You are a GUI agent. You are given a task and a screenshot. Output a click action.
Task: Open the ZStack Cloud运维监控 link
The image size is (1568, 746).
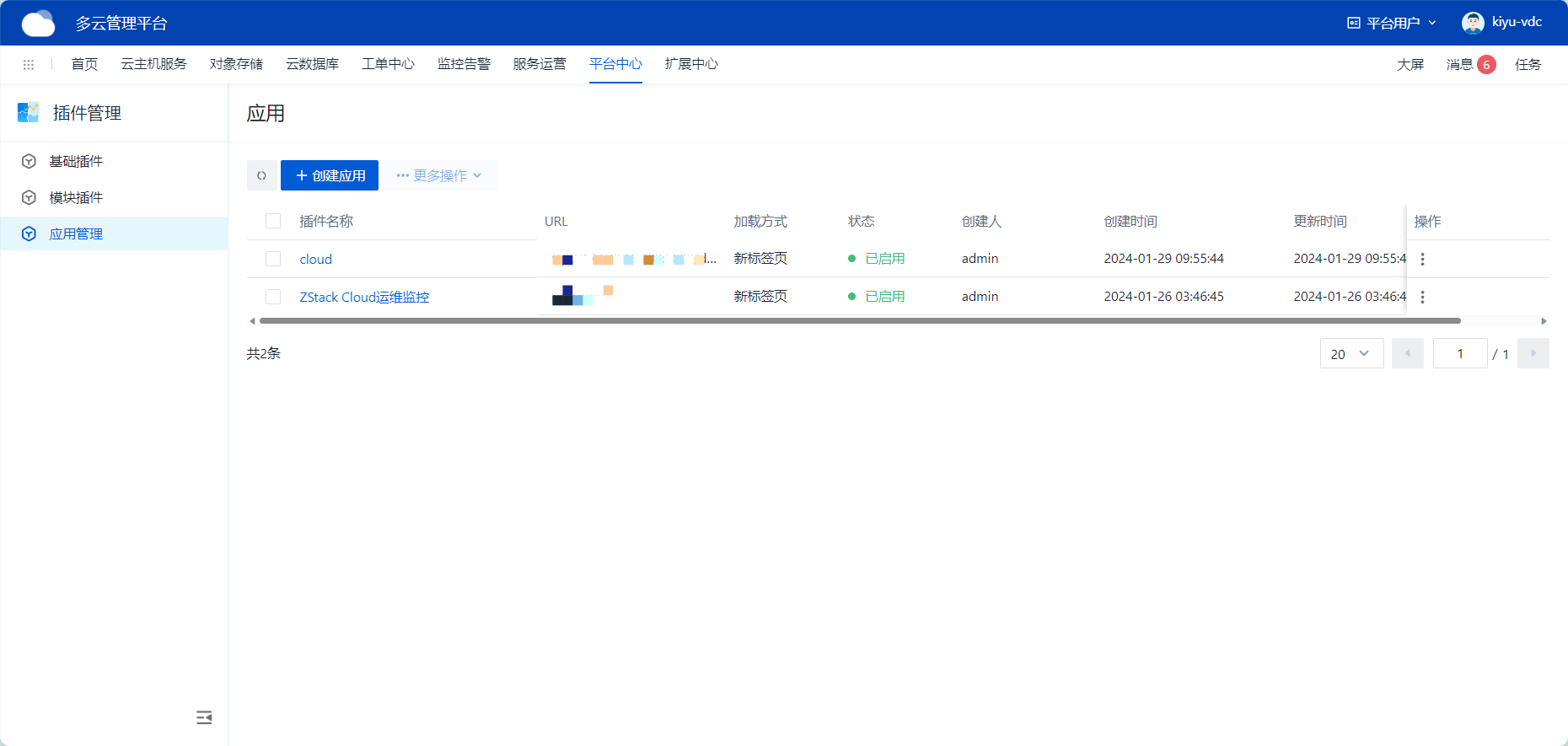click(x=364, y=297)
